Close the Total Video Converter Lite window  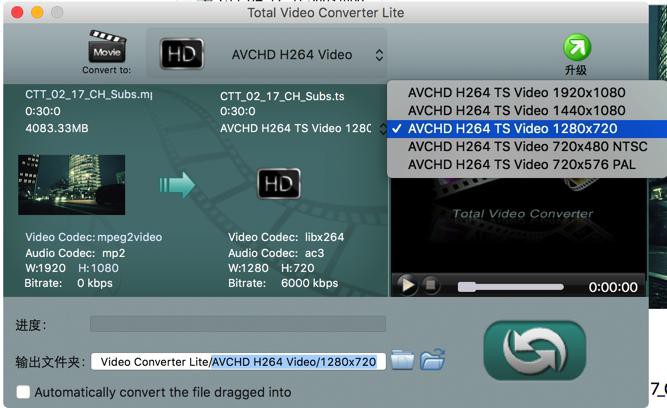(17, 12)
